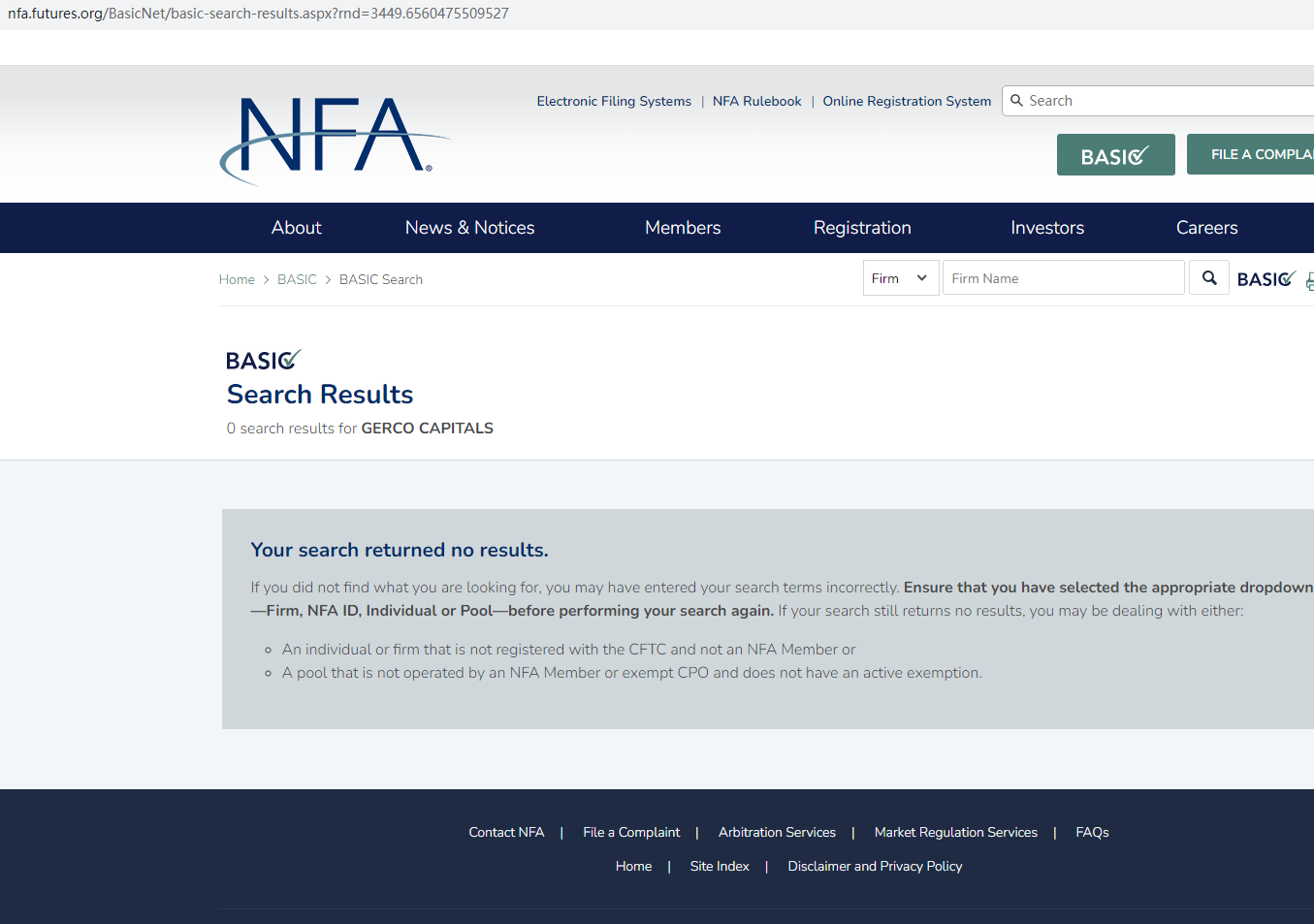Screen dimensions: 1314x924
Task: Click the File a Complaint green button
Action: coord(1250,155)
